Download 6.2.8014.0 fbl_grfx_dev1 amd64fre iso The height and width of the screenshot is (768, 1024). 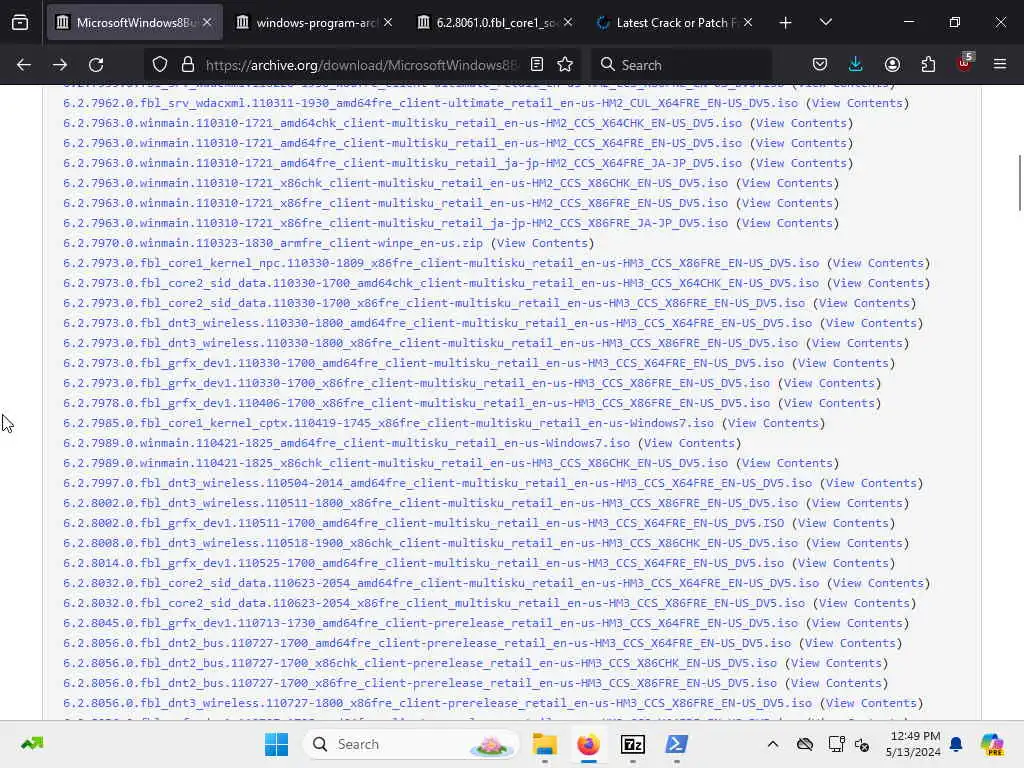[423, 563]
